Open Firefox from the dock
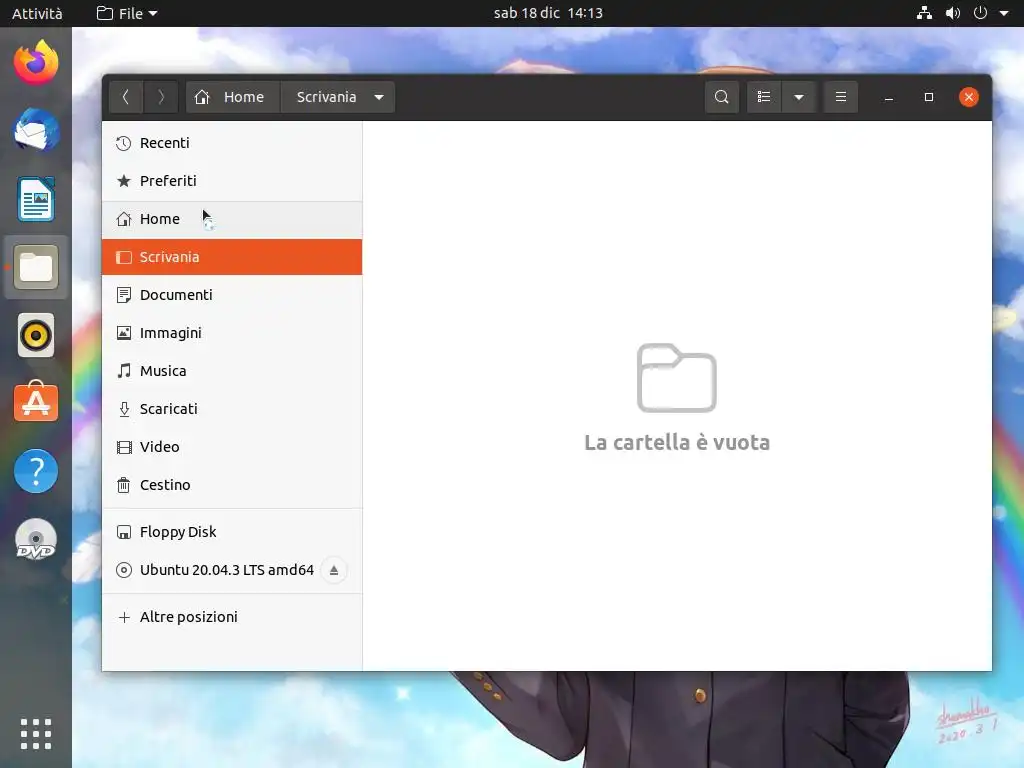1024x768 pixels. click(x=36, y=63)
